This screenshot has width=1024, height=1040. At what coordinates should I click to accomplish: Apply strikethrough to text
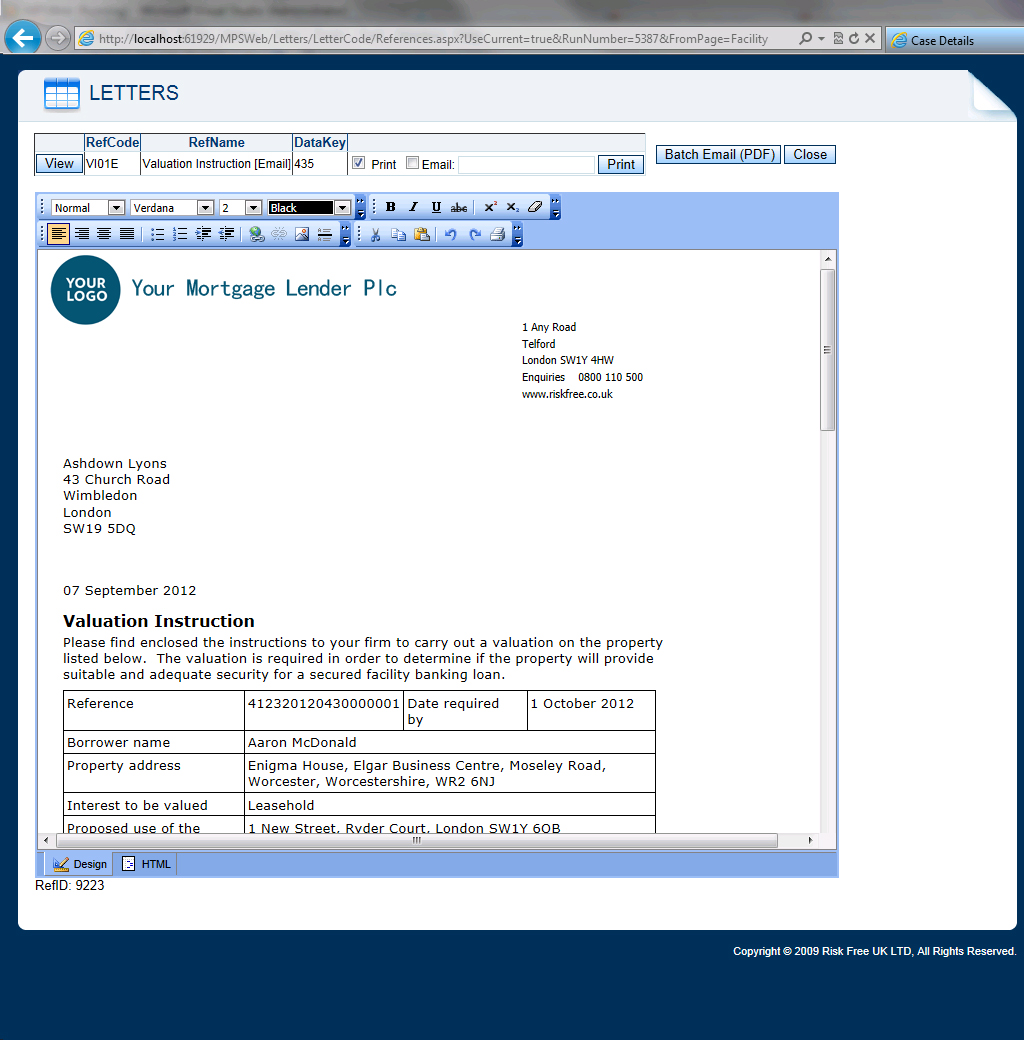[459, 207]
